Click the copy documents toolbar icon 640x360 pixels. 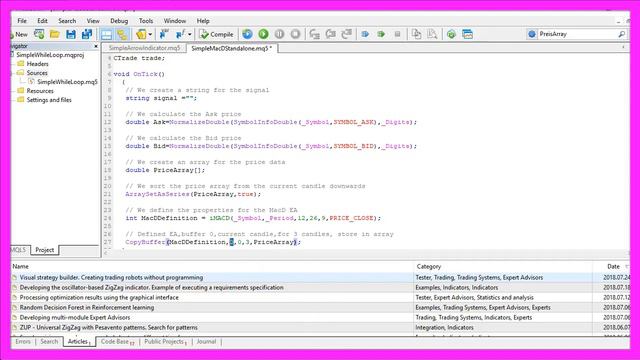416,34
